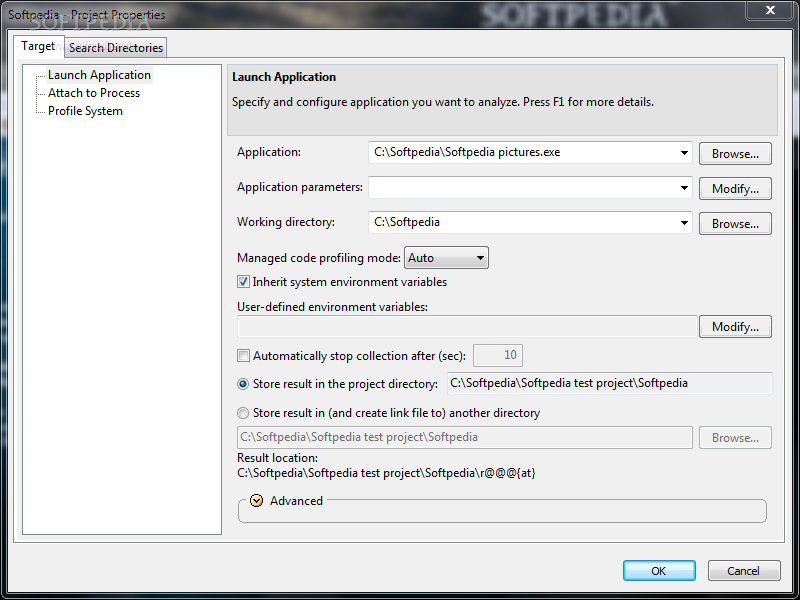Image resolution: width=800 pixels, height=600 pixels.
Task: Open Managed code profiling mode dropdown
Action: point(446,258)
